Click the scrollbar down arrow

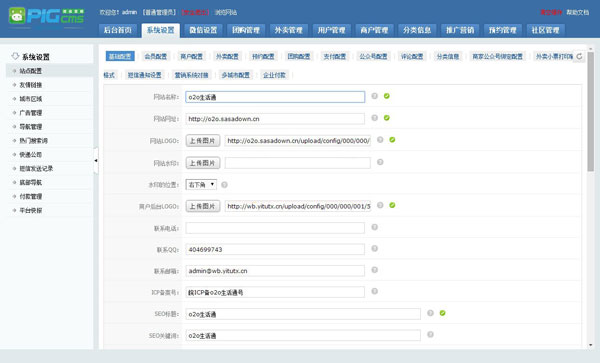[x=591, y=345]
